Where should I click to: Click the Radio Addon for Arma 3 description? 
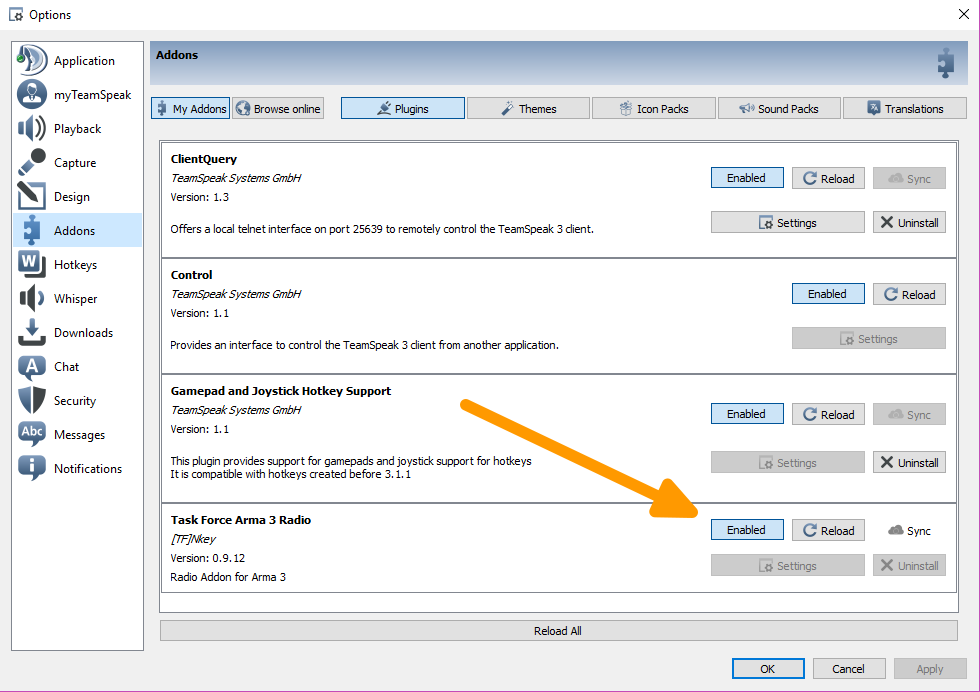tap(228, 577)
